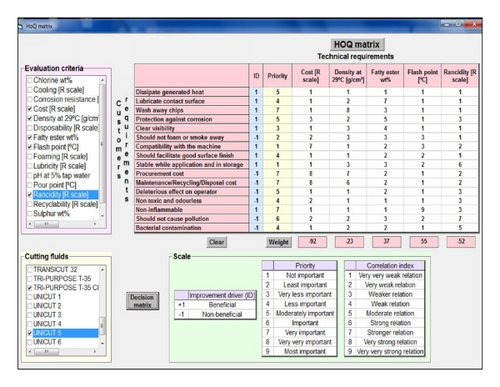Uncheck the Cost [R scale] criterion
The height and width of the screenshot is (387, 500).
click(30, 109)
